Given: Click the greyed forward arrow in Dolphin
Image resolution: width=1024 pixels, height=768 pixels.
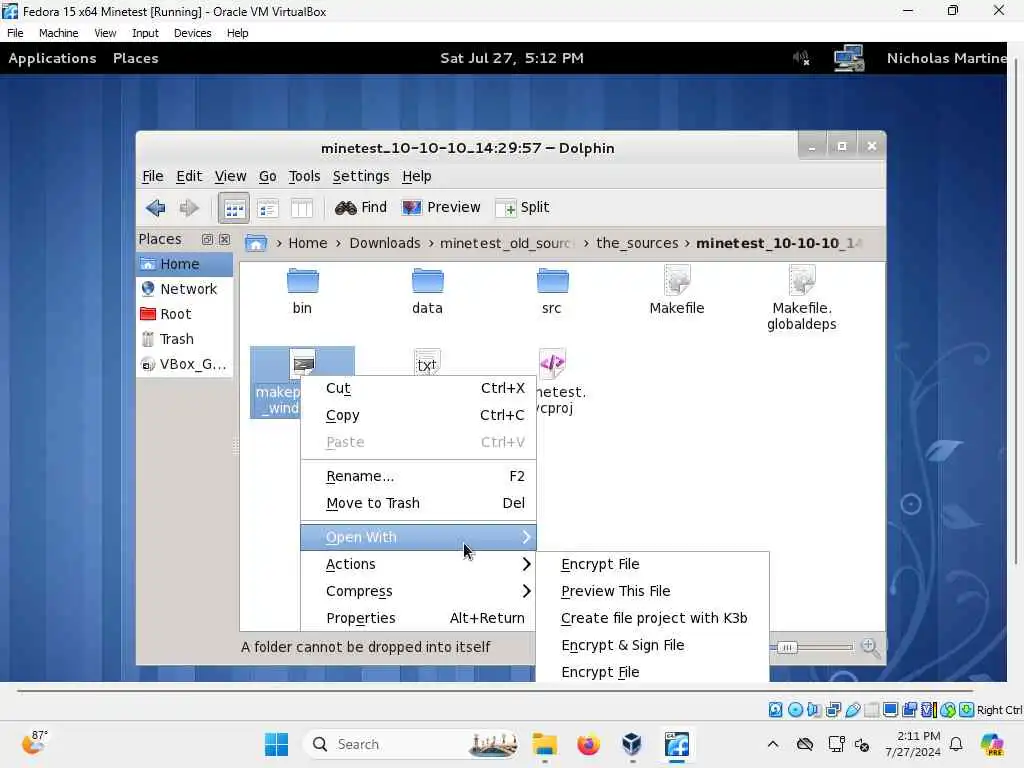Looking at the screenshot, I should (189, 208).
